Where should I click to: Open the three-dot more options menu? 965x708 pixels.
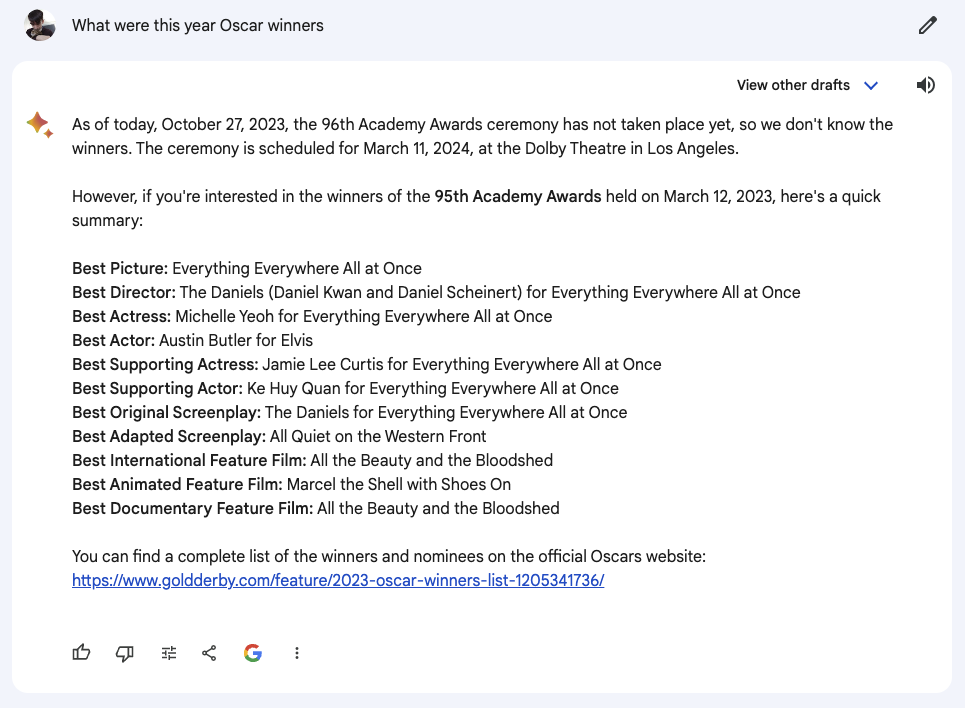click(297, 653)
